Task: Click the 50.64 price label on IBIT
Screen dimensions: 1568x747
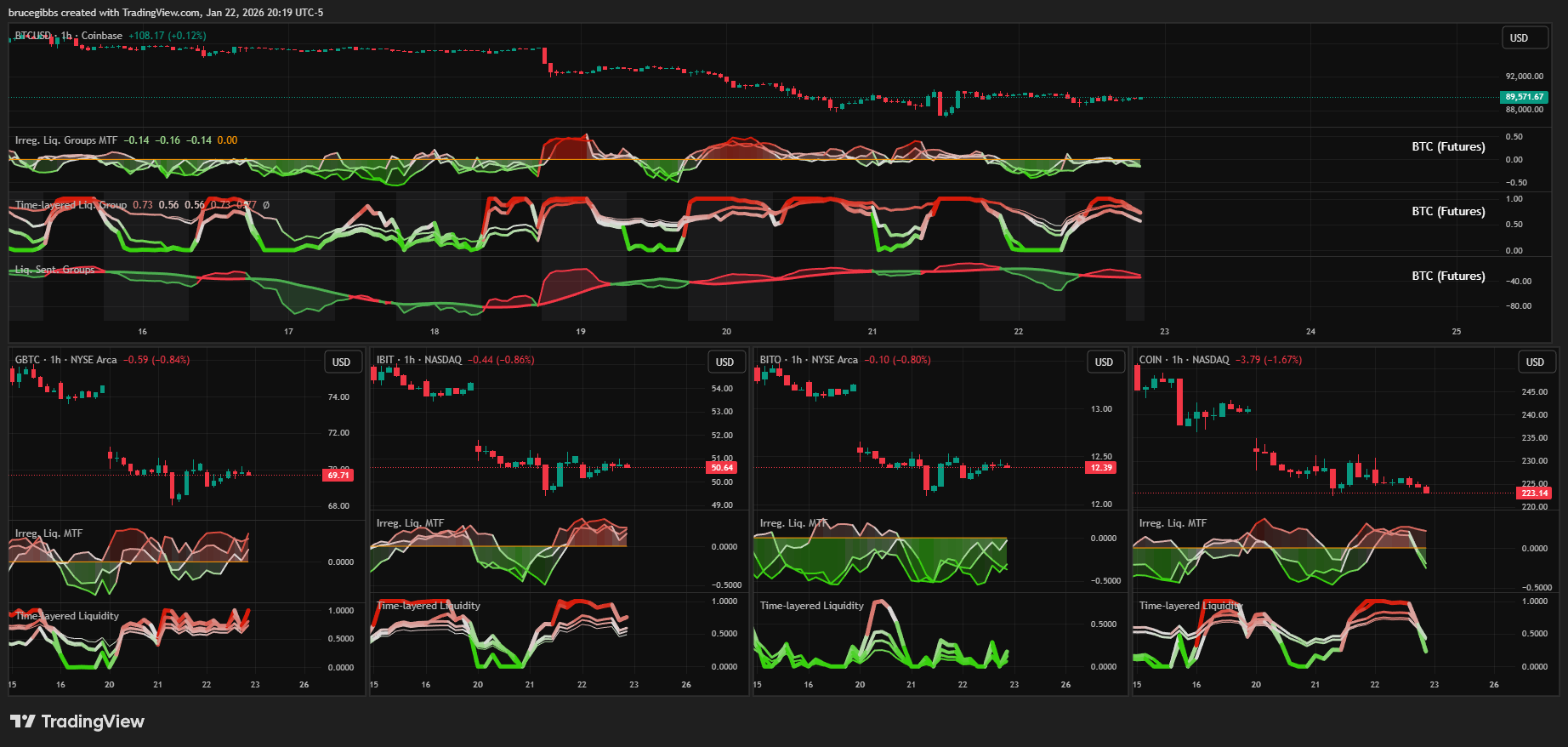Action: pyautogui.click(x=722, y=468)
